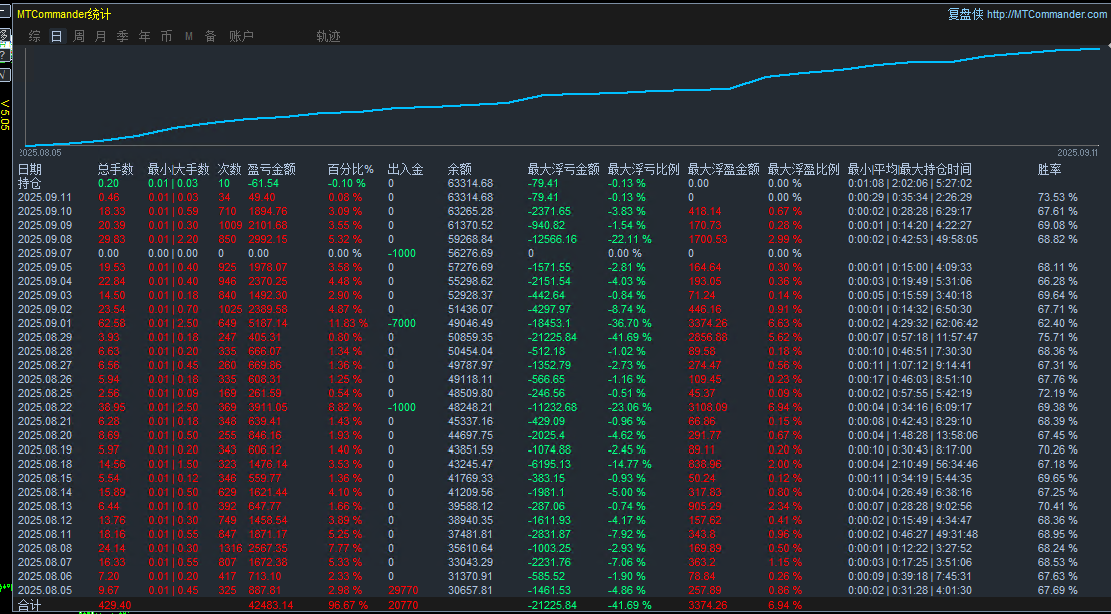
Task: Switch to 月 monthly statistics view
Action: pos(100,36)
